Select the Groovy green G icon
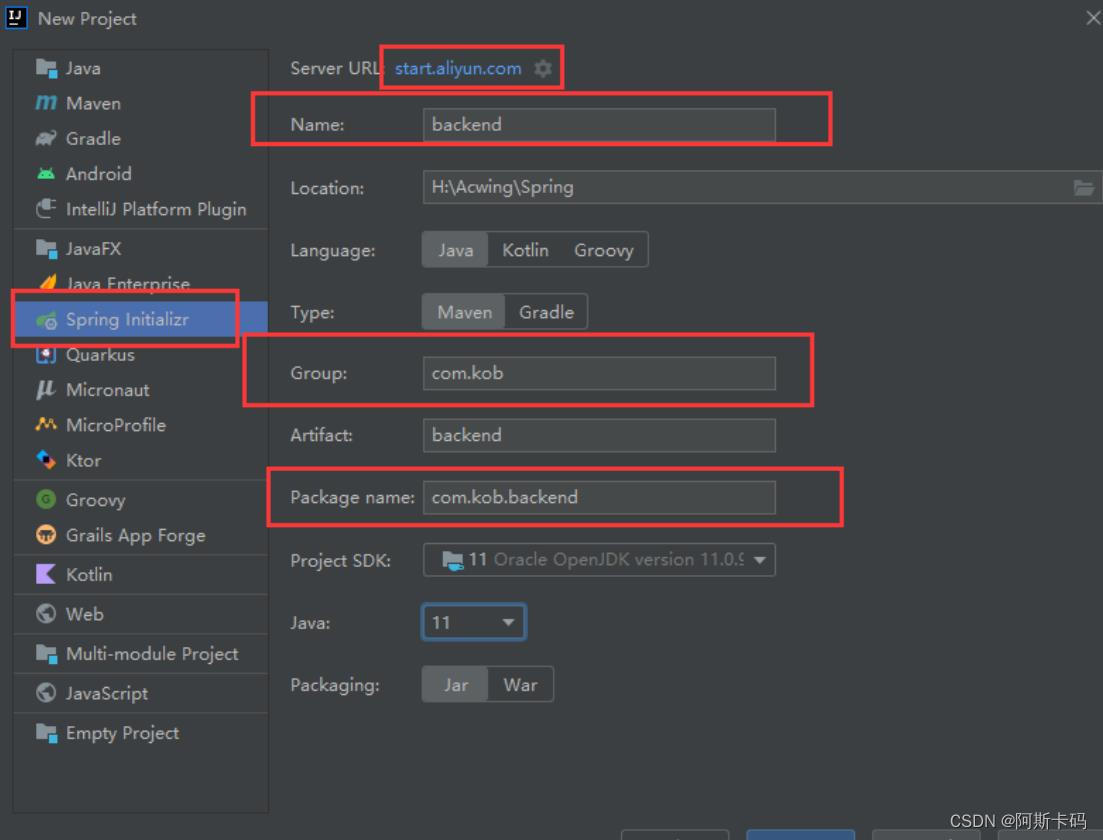The width and height of the screenshot is (1103, 840). [x=46, y=499]
